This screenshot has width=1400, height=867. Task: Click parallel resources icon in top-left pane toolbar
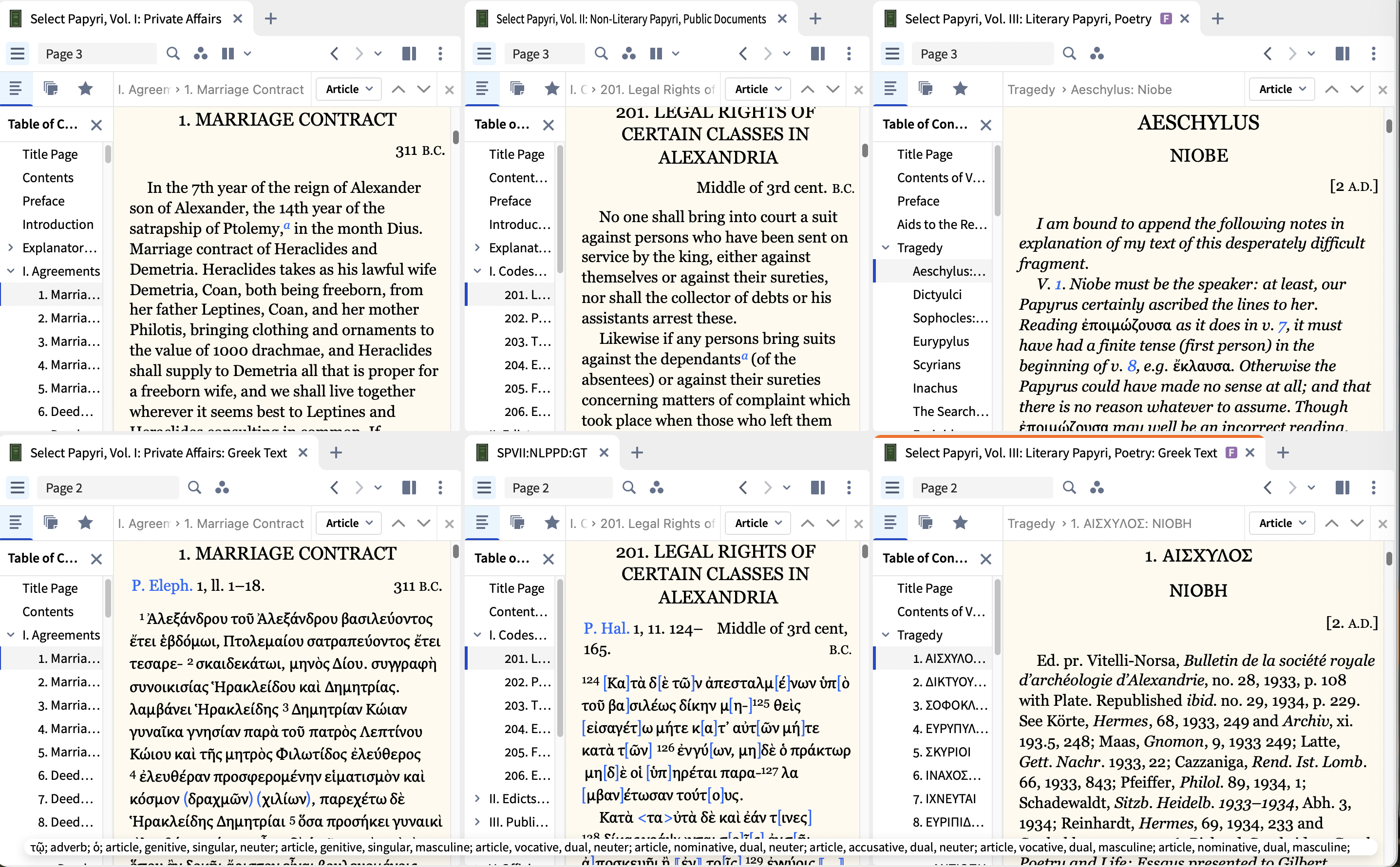(228, 54)
